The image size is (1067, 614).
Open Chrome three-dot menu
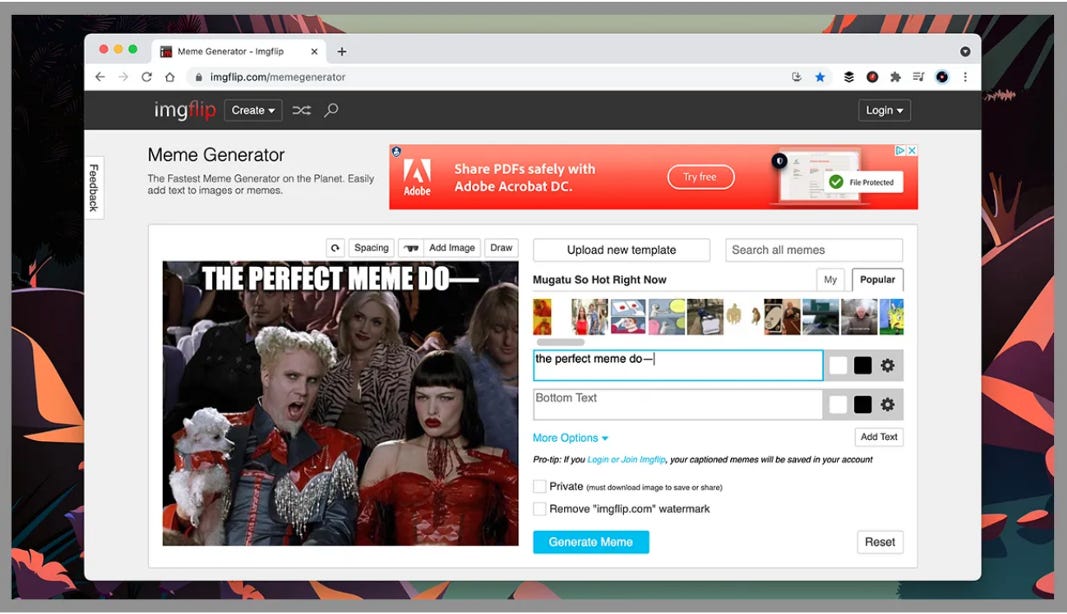[965, 77]
